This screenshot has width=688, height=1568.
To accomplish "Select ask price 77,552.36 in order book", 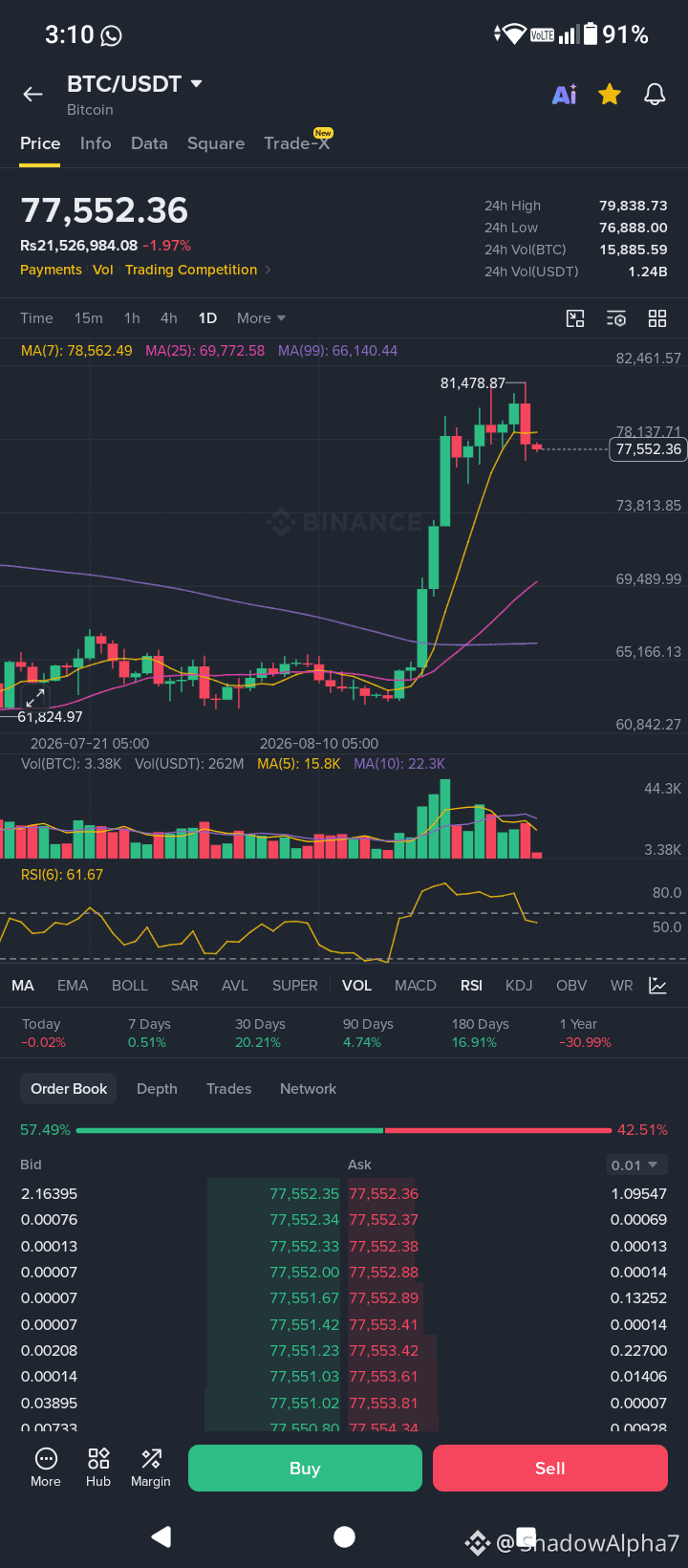I will point(384,1194).
